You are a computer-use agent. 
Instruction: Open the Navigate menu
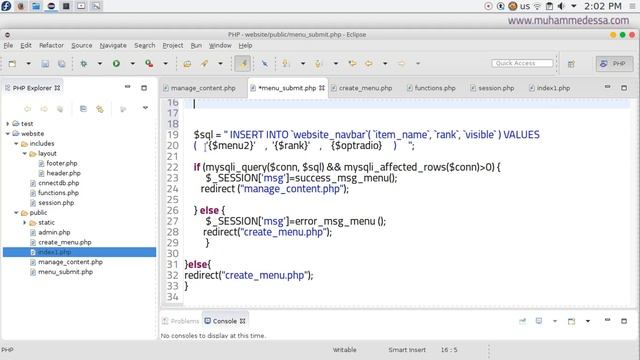point(113,45)
